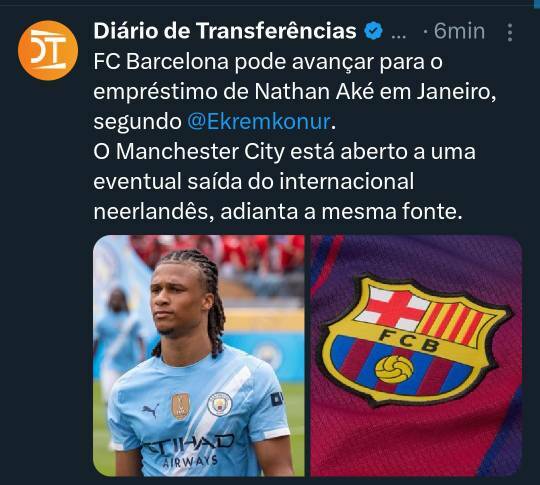Click the Etihad Airways sponsor text
Screen dimensions: 540x485
190,452
